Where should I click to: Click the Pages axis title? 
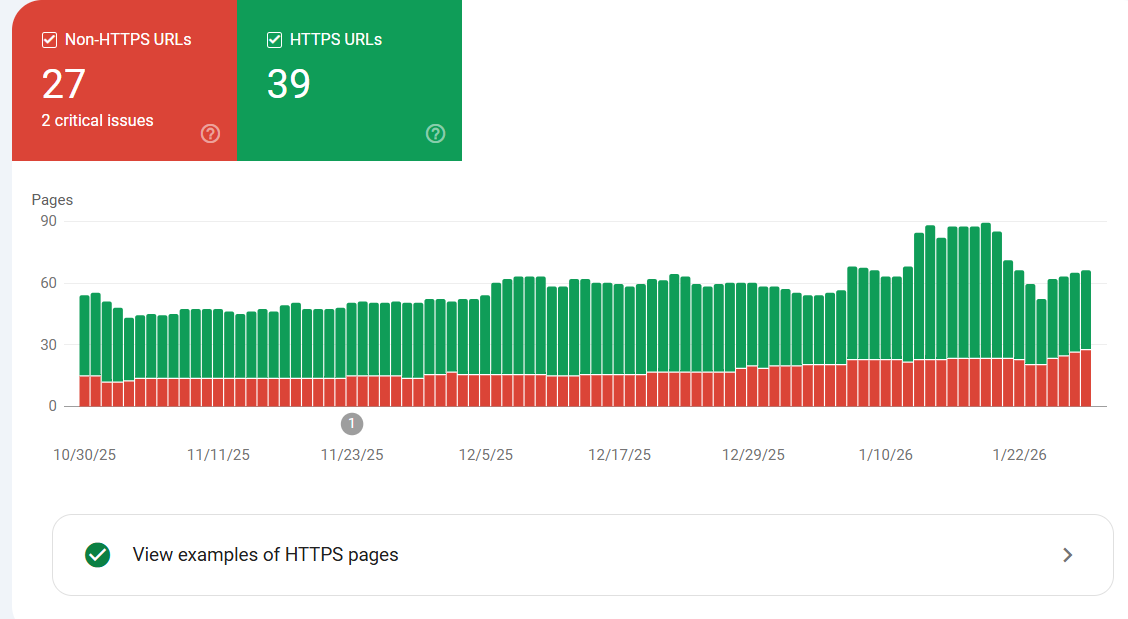53,199
